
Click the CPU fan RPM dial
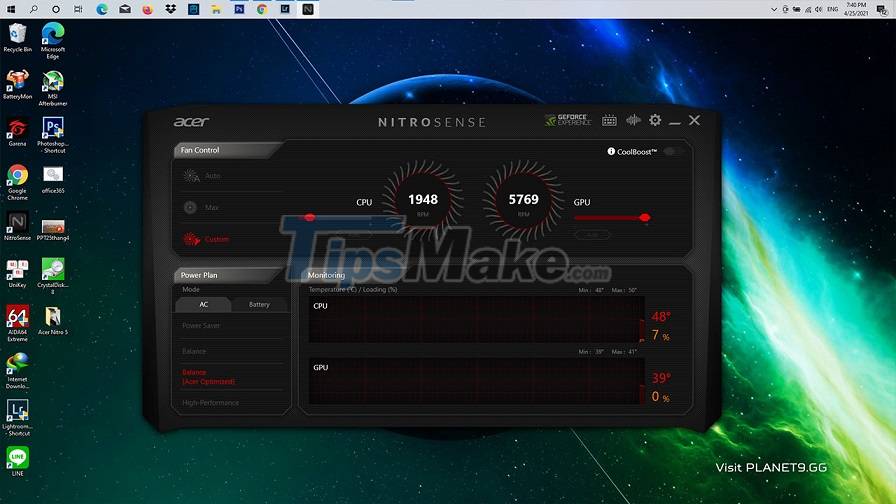pos(423,201)
